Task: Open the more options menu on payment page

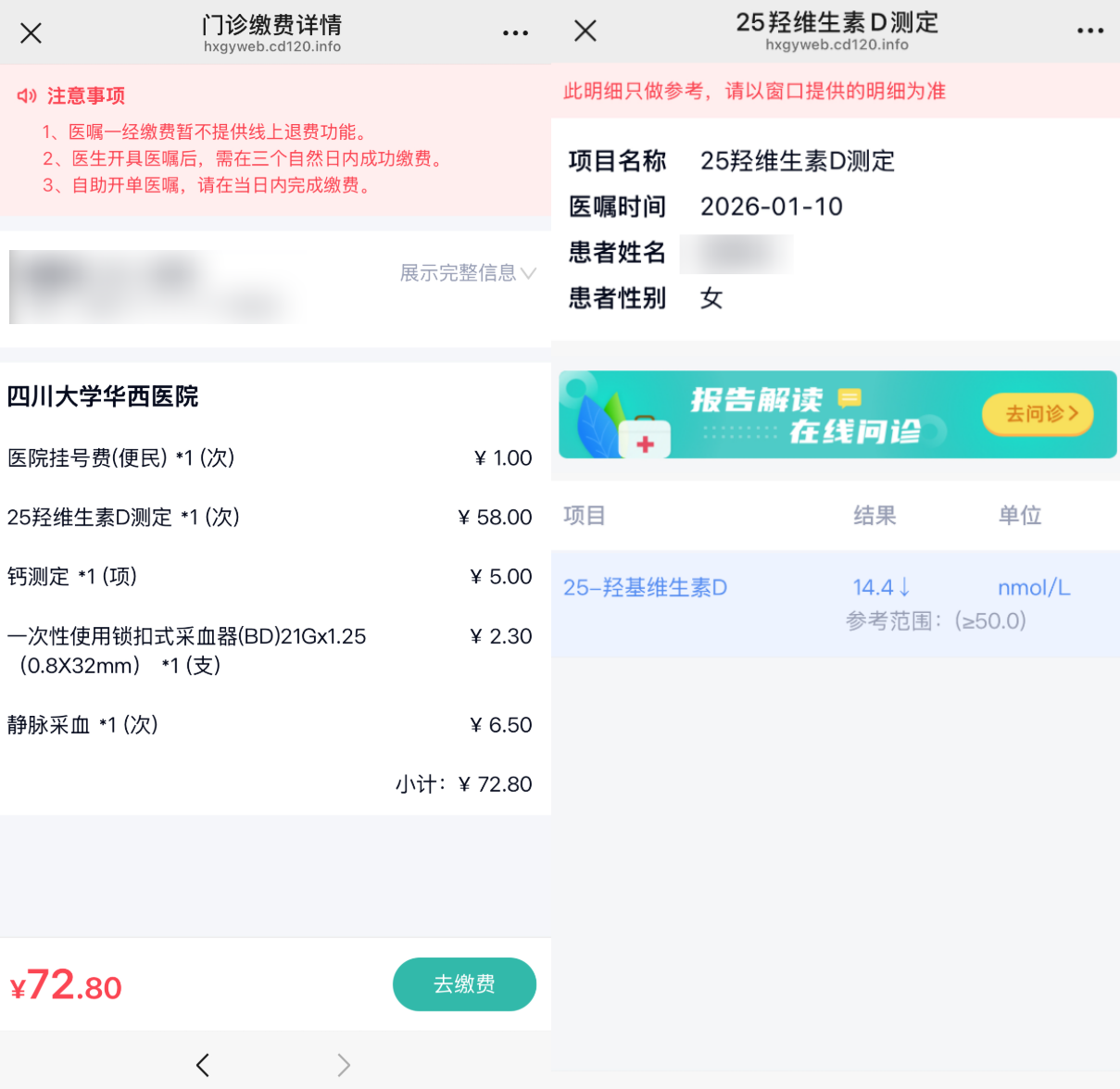Action: point(515,33)
